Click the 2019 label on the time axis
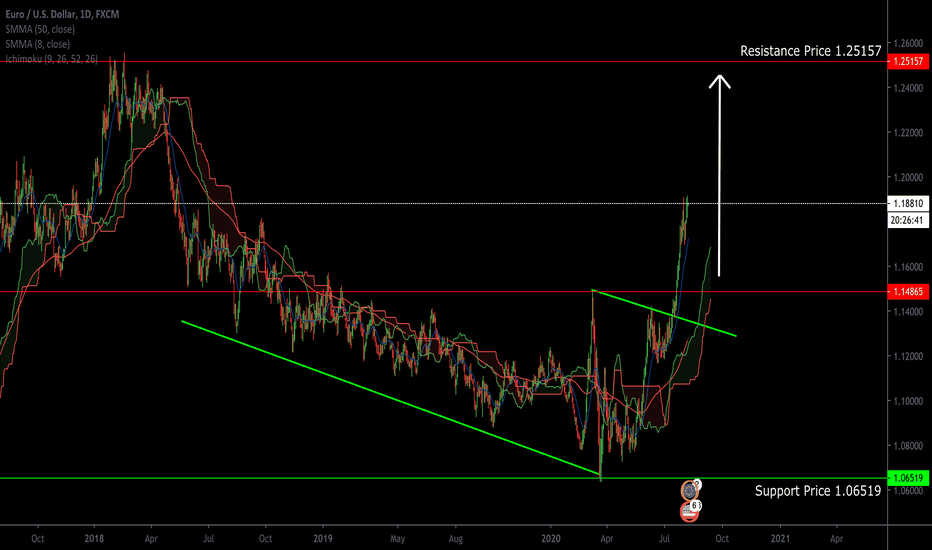Image resolution: width=932 pixels, height=550 pixels. 323,539
